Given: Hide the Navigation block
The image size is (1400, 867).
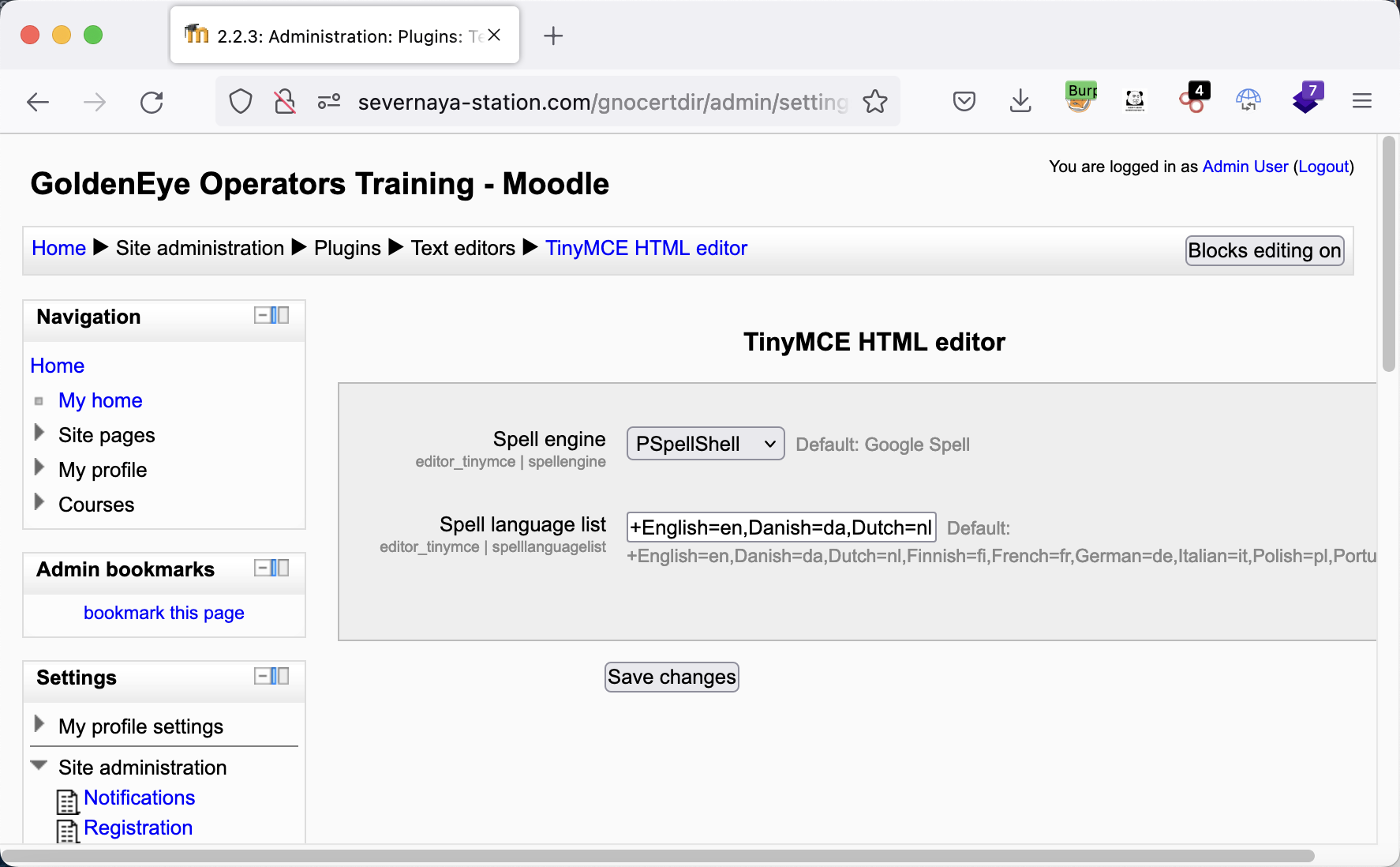Looking at the screenshot, I should click(x=262, y=316).
